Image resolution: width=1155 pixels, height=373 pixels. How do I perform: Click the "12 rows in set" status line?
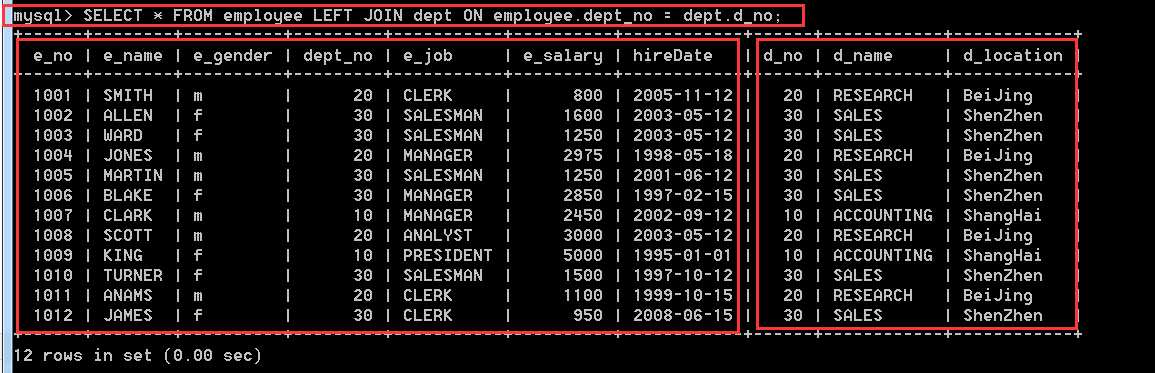pos(138,355)
